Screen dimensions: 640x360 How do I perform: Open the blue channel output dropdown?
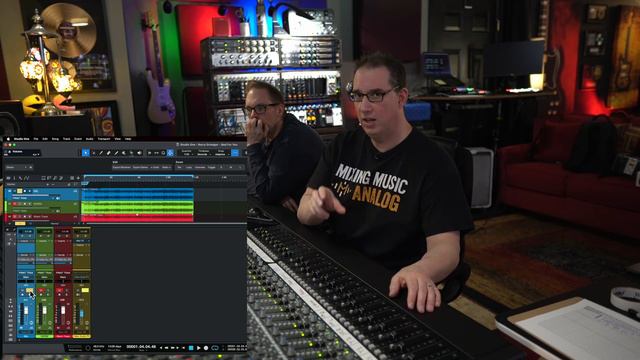(26, 277)
